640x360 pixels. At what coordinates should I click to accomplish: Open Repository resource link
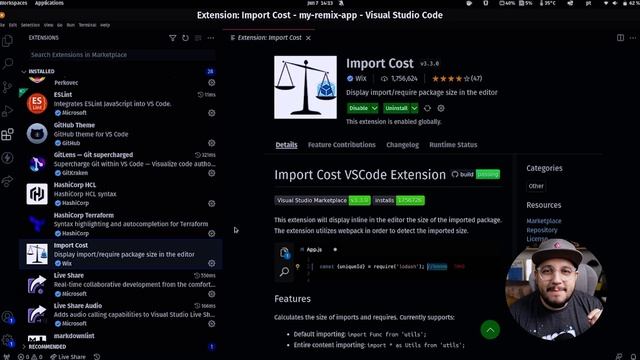(x=542, y=230)
